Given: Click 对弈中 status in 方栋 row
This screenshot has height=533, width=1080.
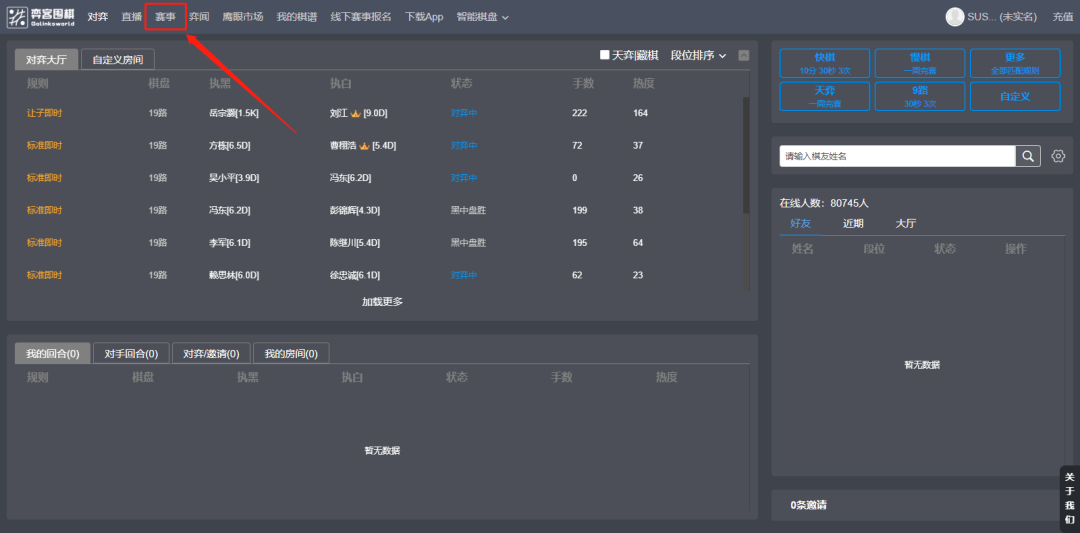Looking at the screenshot, I should point(464,145).
